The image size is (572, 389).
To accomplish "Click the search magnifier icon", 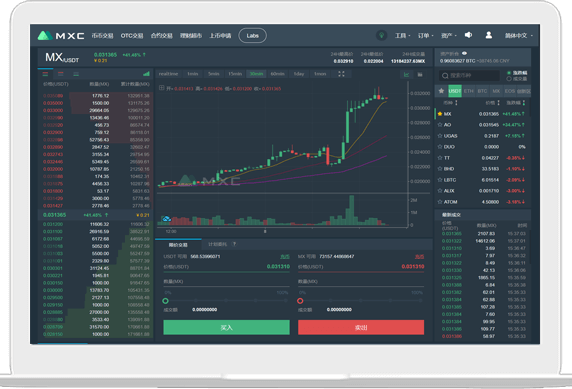I will pos(445,76).
